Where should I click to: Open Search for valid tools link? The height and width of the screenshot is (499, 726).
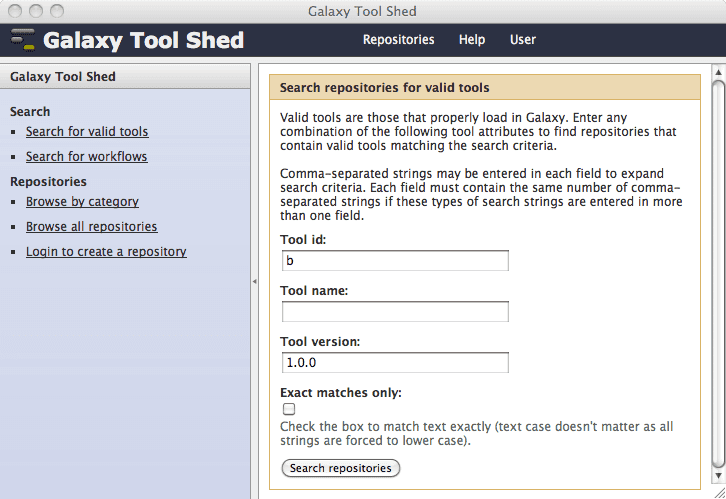pyautogui.click(x=87, y=132)
